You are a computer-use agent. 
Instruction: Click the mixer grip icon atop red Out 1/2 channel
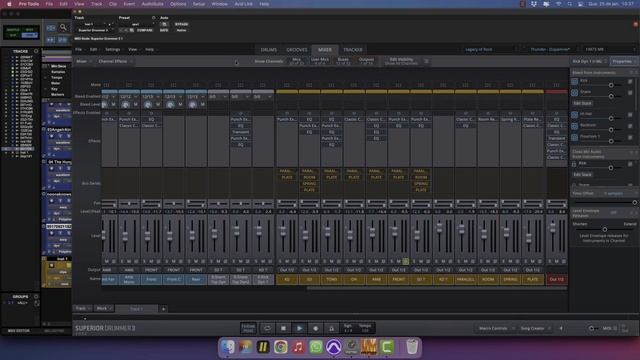coord(556,85)
